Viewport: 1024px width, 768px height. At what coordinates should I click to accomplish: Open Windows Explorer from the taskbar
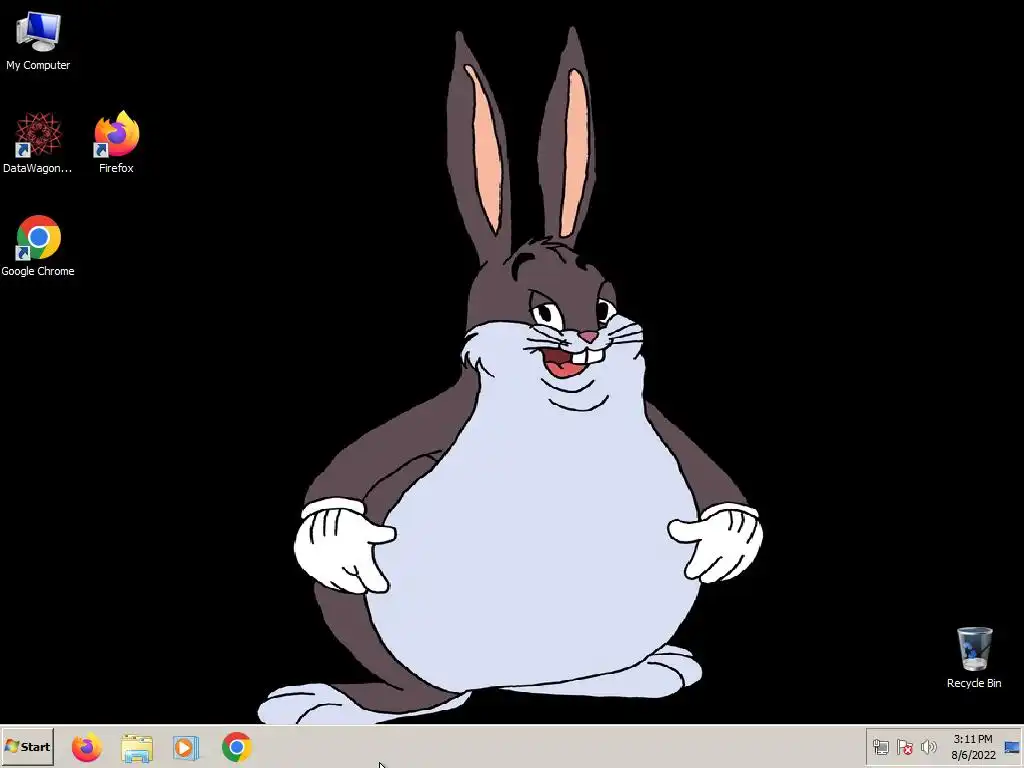136,748
